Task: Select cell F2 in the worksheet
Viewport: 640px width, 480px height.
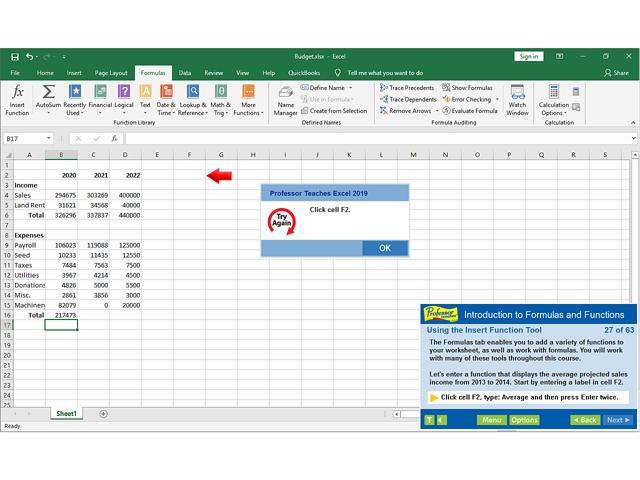Action: [189, 175]
